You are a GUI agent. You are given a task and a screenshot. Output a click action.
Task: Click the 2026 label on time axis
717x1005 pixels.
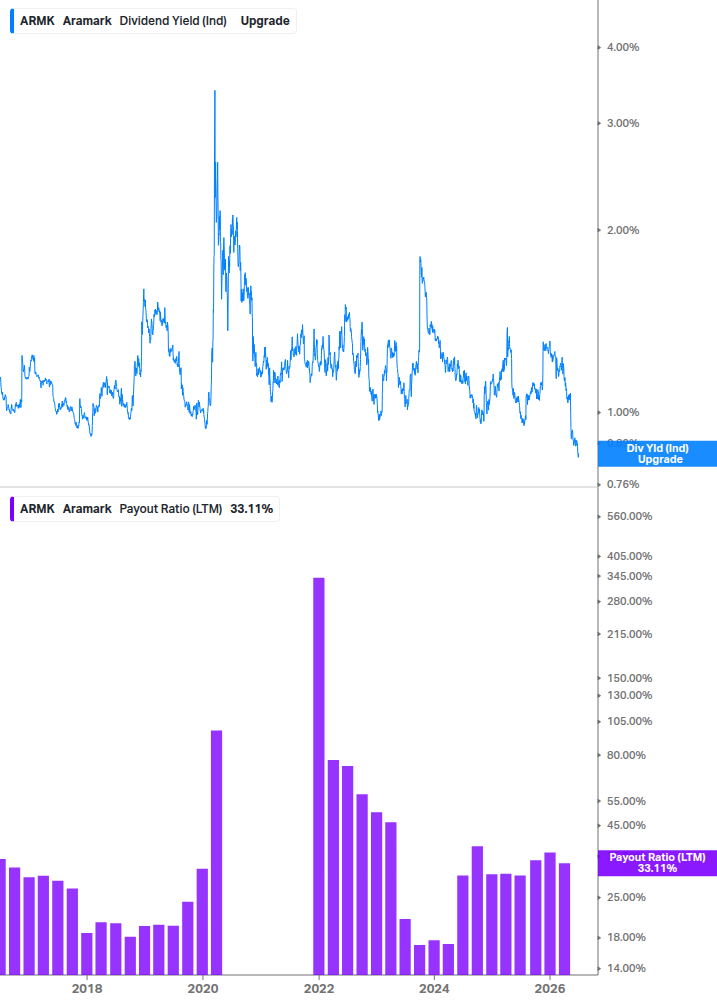[550, 988]
